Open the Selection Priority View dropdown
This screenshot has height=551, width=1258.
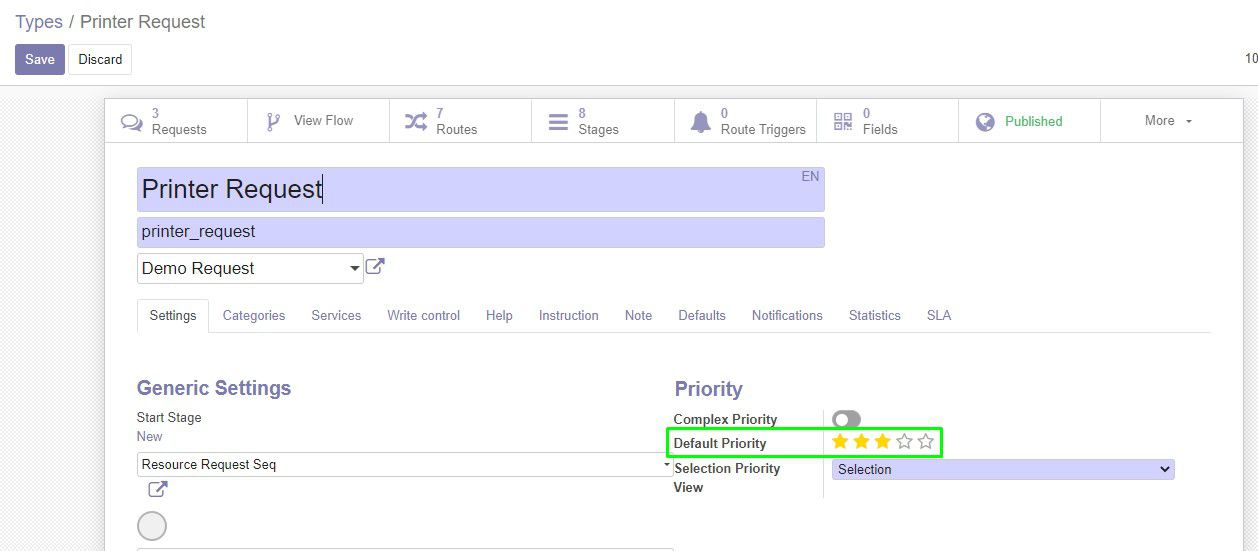(1003, 469)
